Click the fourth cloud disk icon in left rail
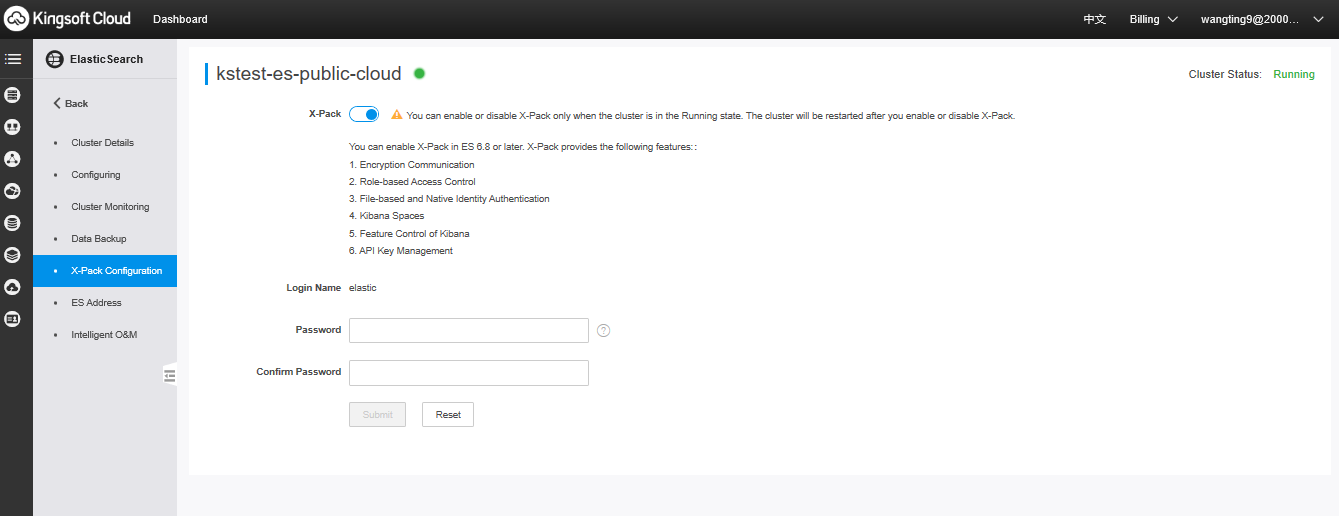This screenshot has width=1339, height=516. pos(13,191)
